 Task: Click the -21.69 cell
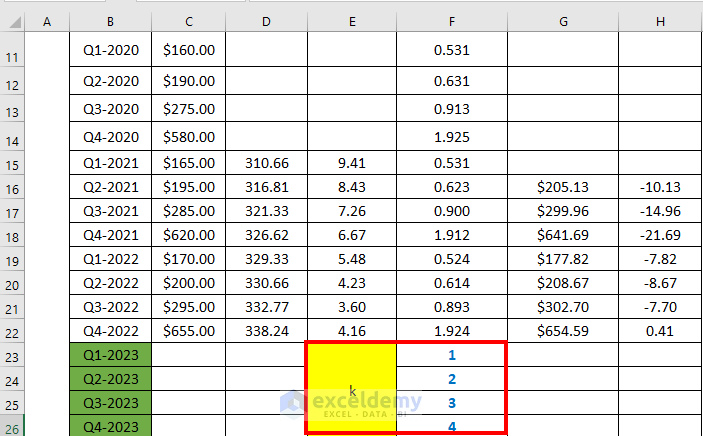(660, 235)
